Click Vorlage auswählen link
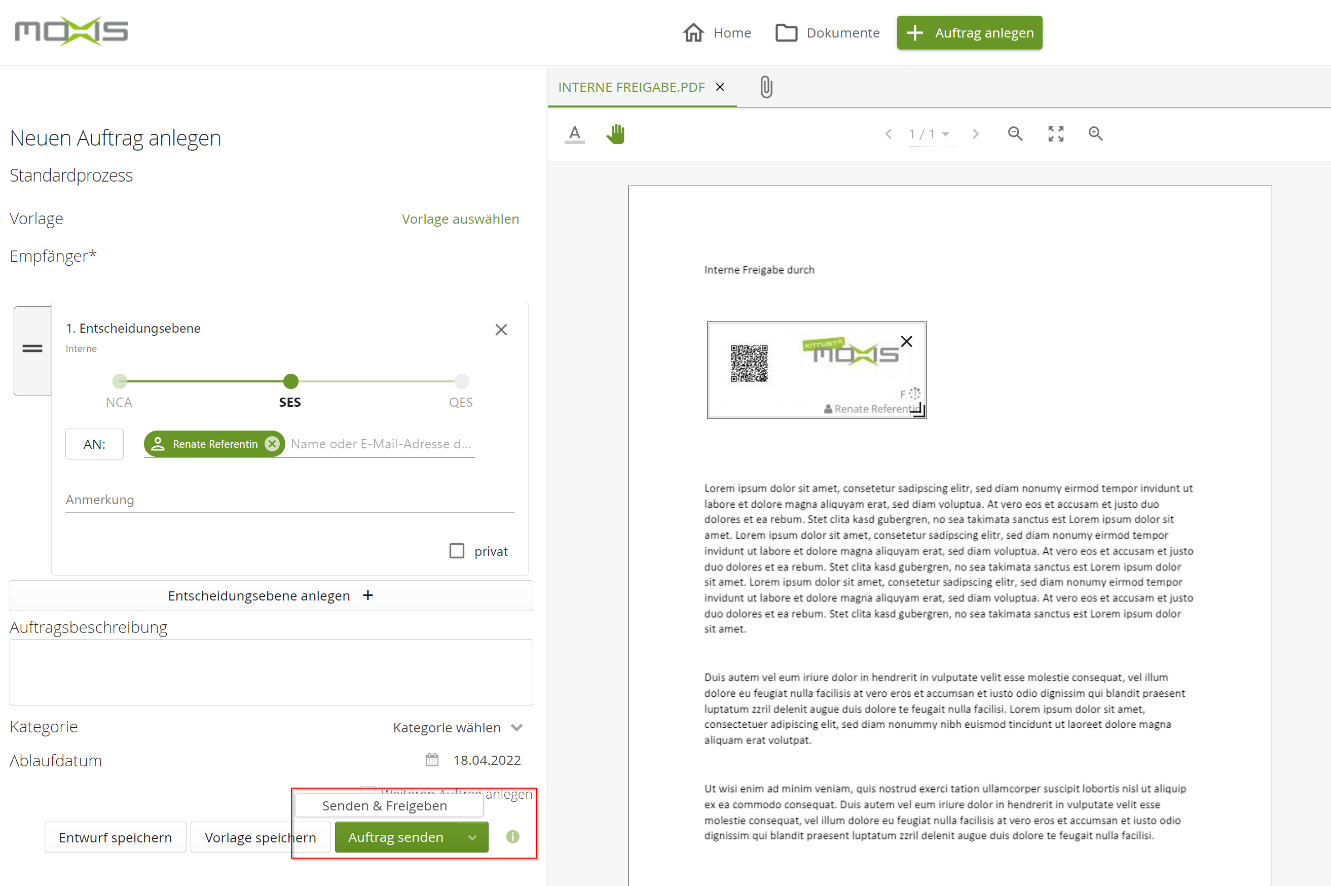Viewport: 1331px width, 886px height. [x=460, y=219]
